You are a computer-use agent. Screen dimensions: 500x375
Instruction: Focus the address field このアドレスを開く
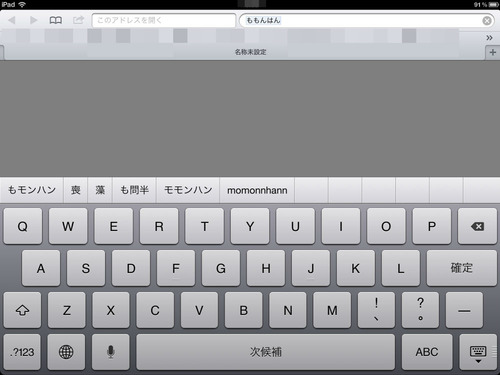[x=164, y=20]
